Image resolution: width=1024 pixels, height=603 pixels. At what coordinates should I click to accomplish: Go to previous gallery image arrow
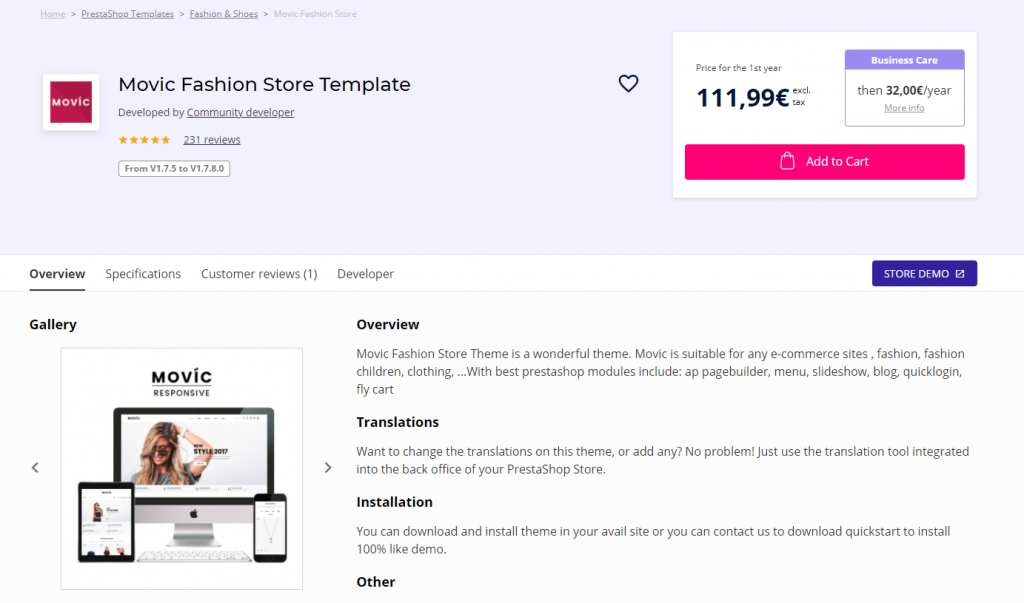pos(35,467)
